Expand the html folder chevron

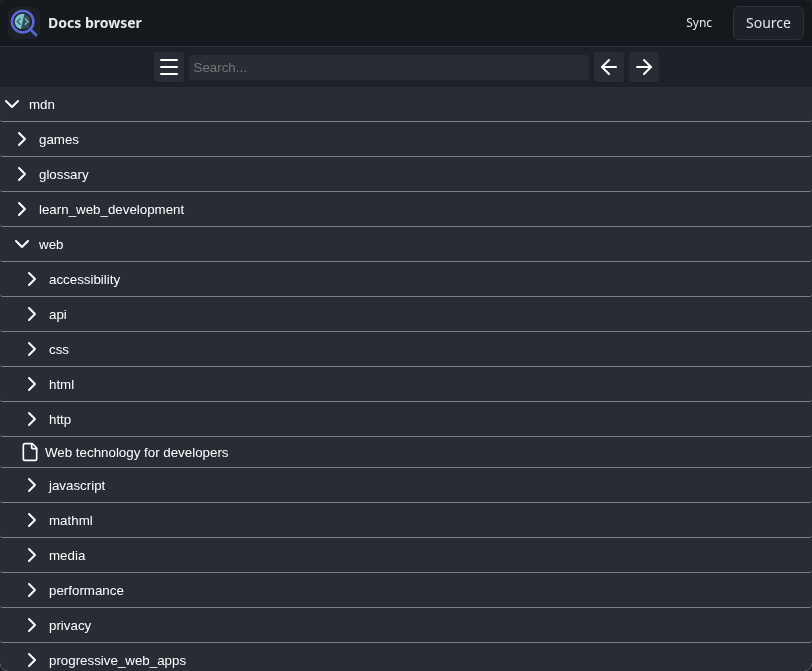point(32,384)
